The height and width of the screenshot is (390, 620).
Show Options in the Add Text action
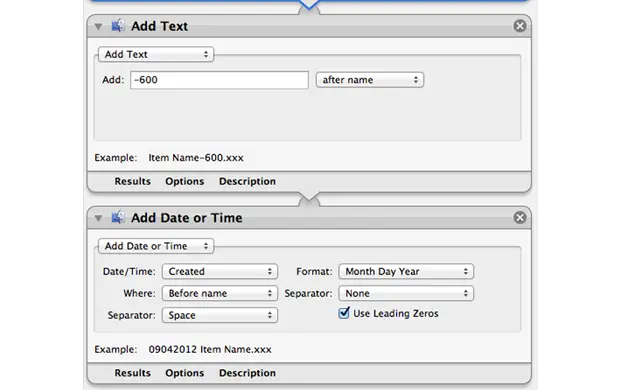[185, 181]
